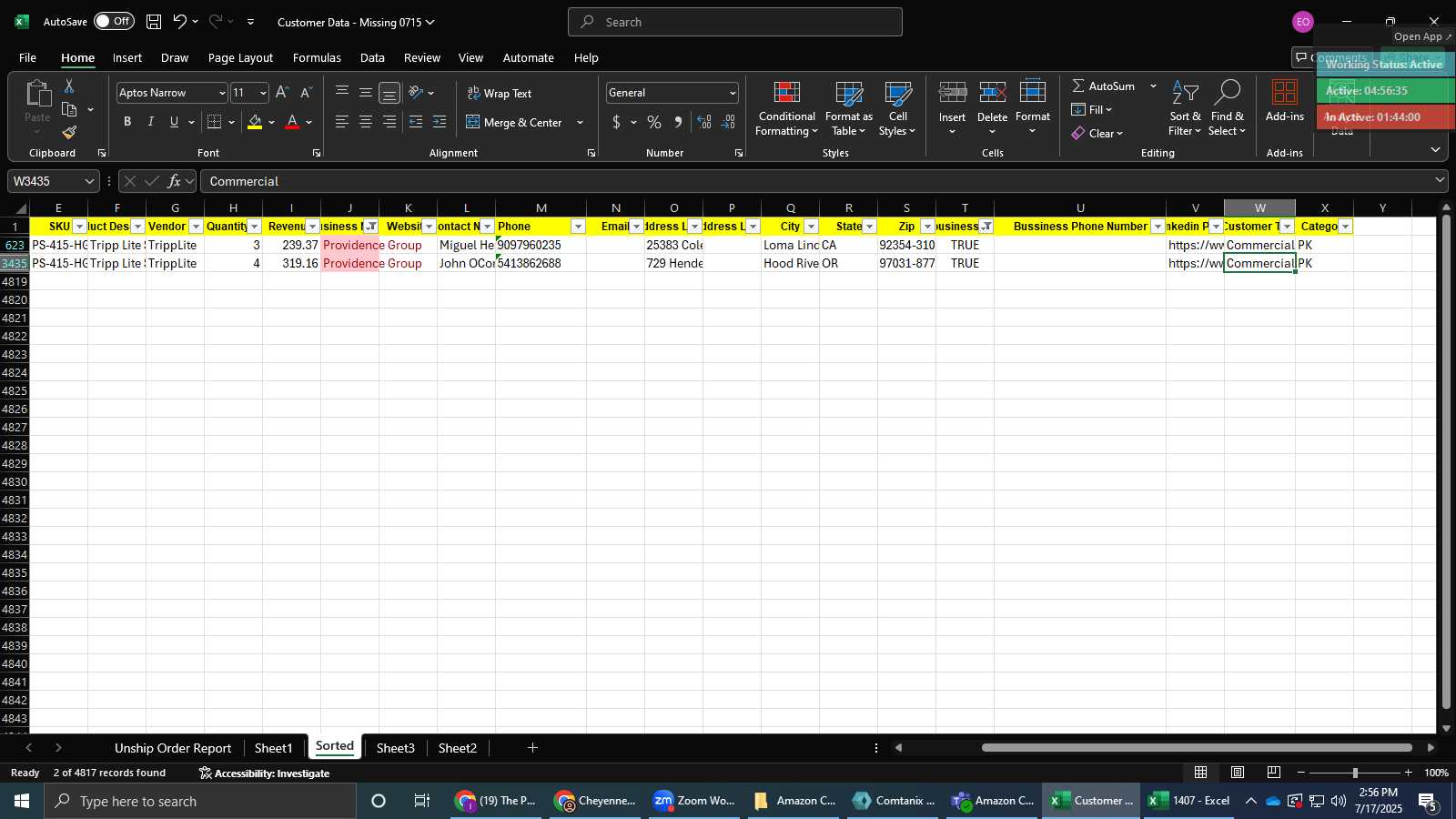Open the Formulas ribbon tab

(317, 57)
